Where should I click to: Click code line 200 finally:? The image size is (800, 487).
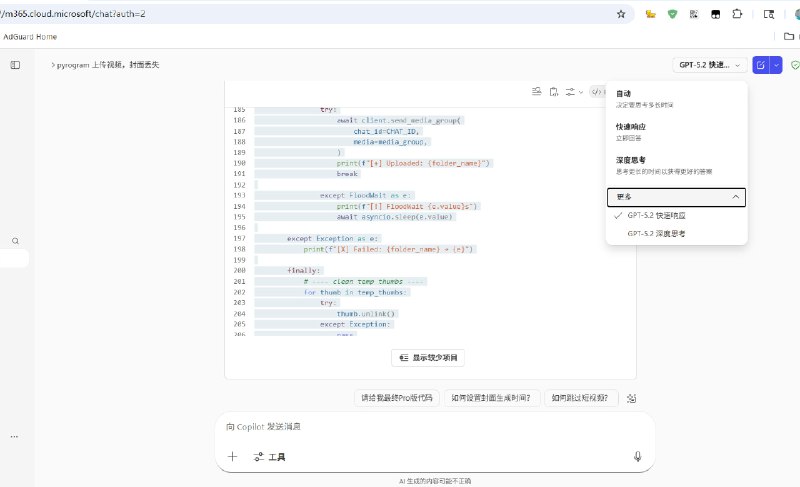pyautogui.click(x=303, y=271)
